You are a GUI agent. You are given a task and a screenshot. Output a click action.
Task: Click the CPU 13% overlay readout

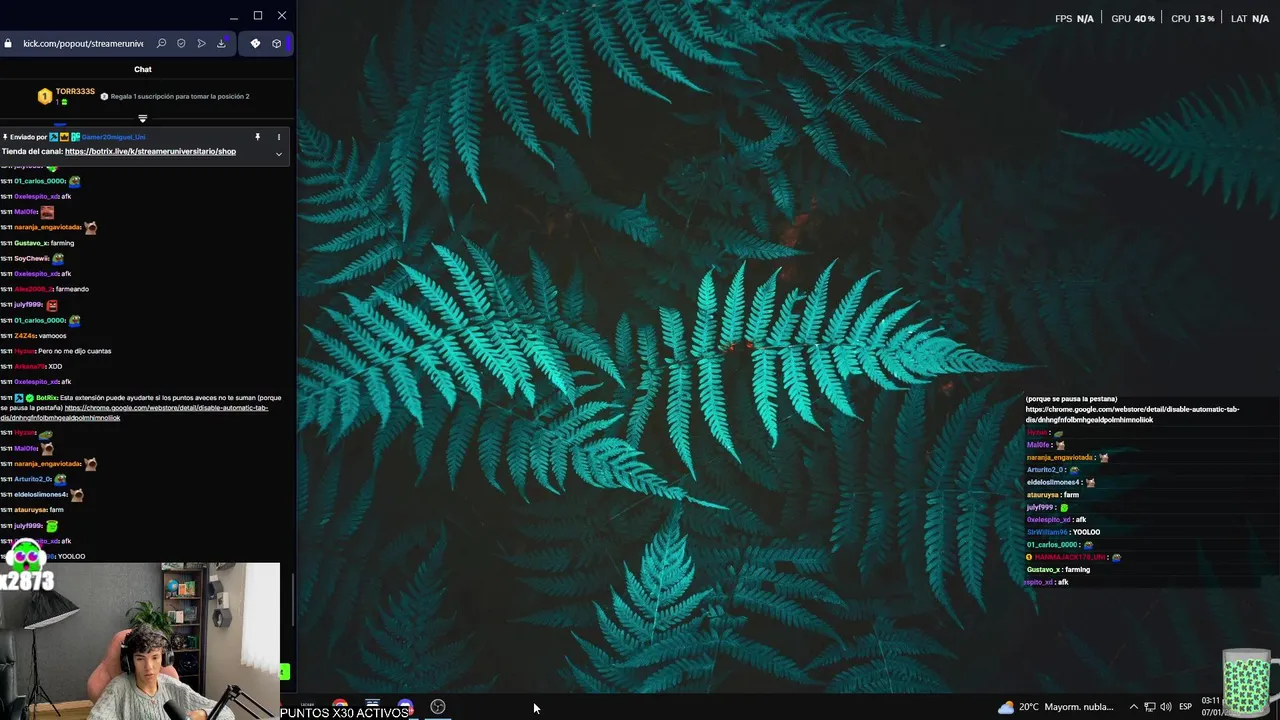pyautogui.click(x=1193, y=19)
